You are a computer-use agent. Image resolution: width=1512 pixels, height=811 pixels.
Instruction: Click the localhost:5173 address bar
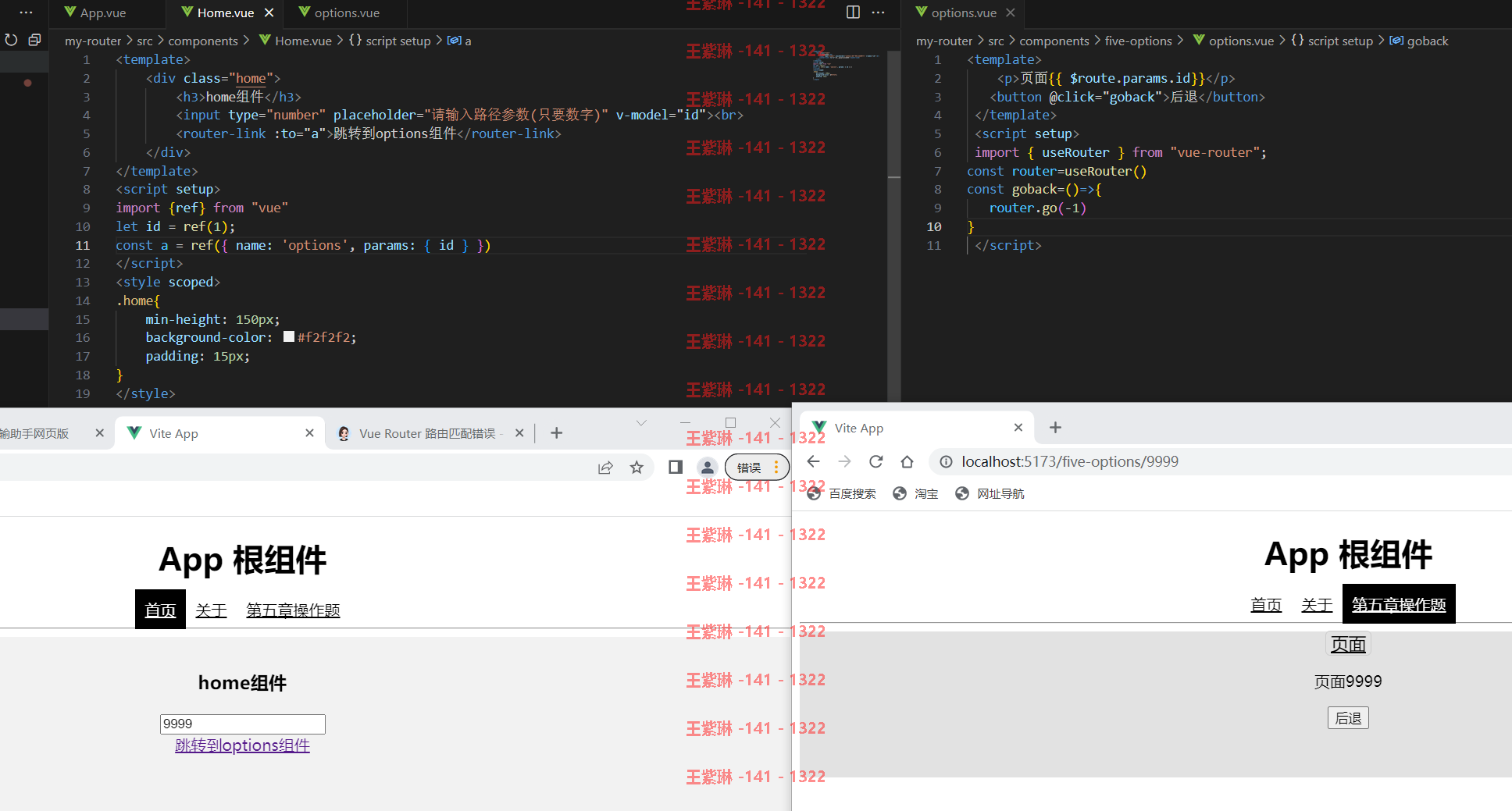(x=1070, y=461)
